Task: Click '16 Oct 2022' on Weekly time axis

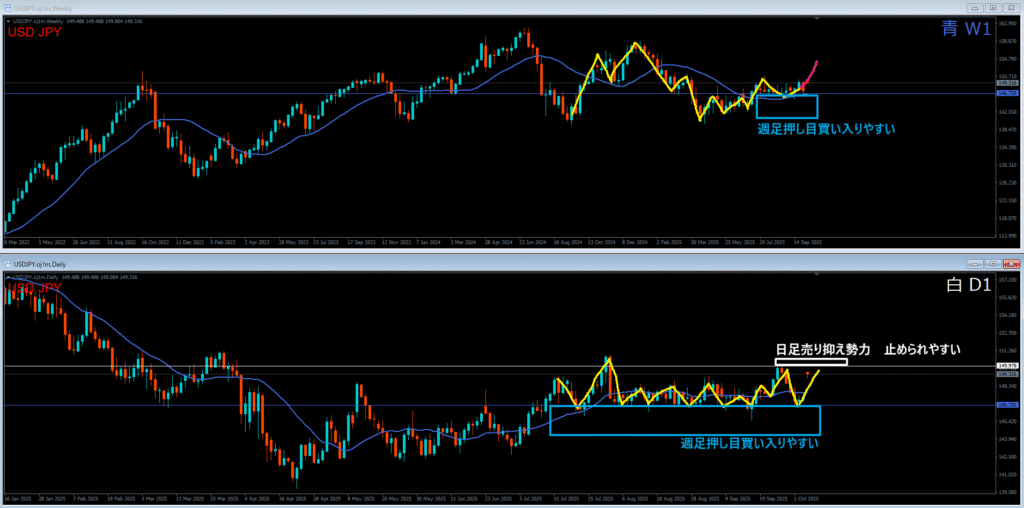Action: [155, 242]
